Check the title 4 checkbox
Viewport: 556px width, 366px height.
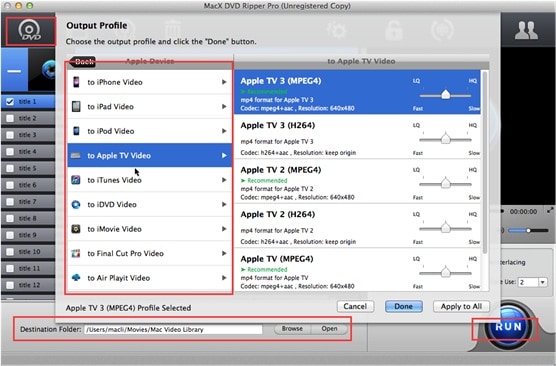click(10, 152)
